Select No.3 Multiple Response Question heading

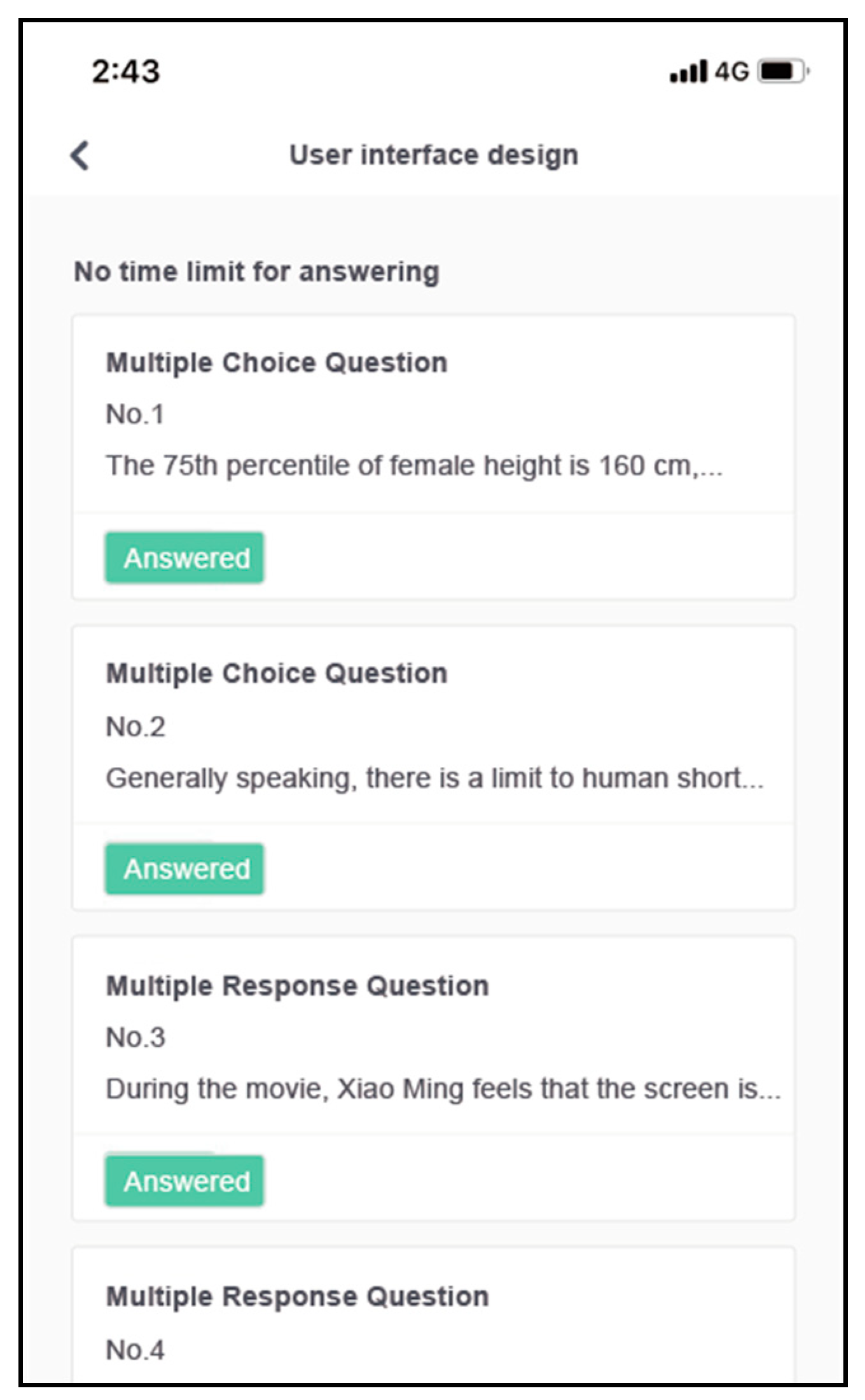pos(297,986)
